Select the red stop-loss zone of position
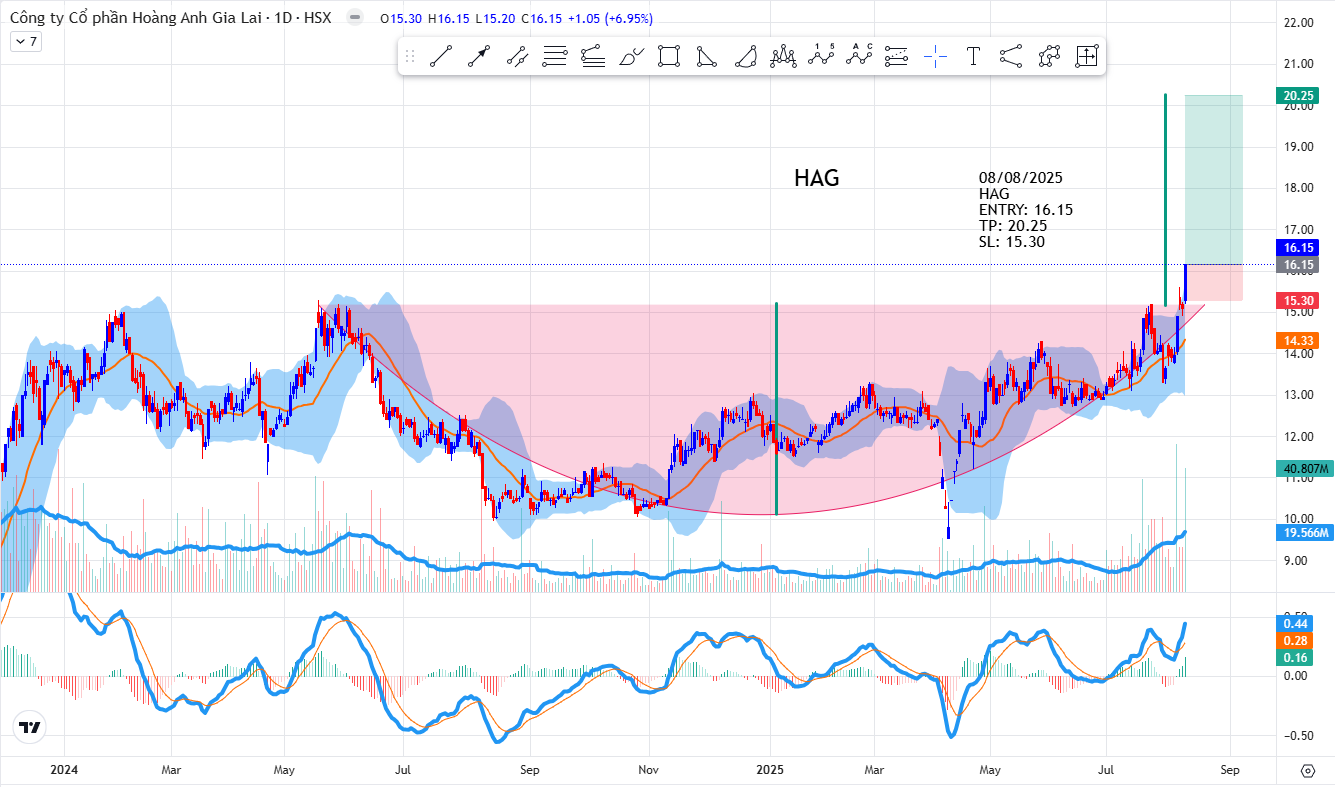This screenshot has width=1335, height=787. (x=1214, y=282)
